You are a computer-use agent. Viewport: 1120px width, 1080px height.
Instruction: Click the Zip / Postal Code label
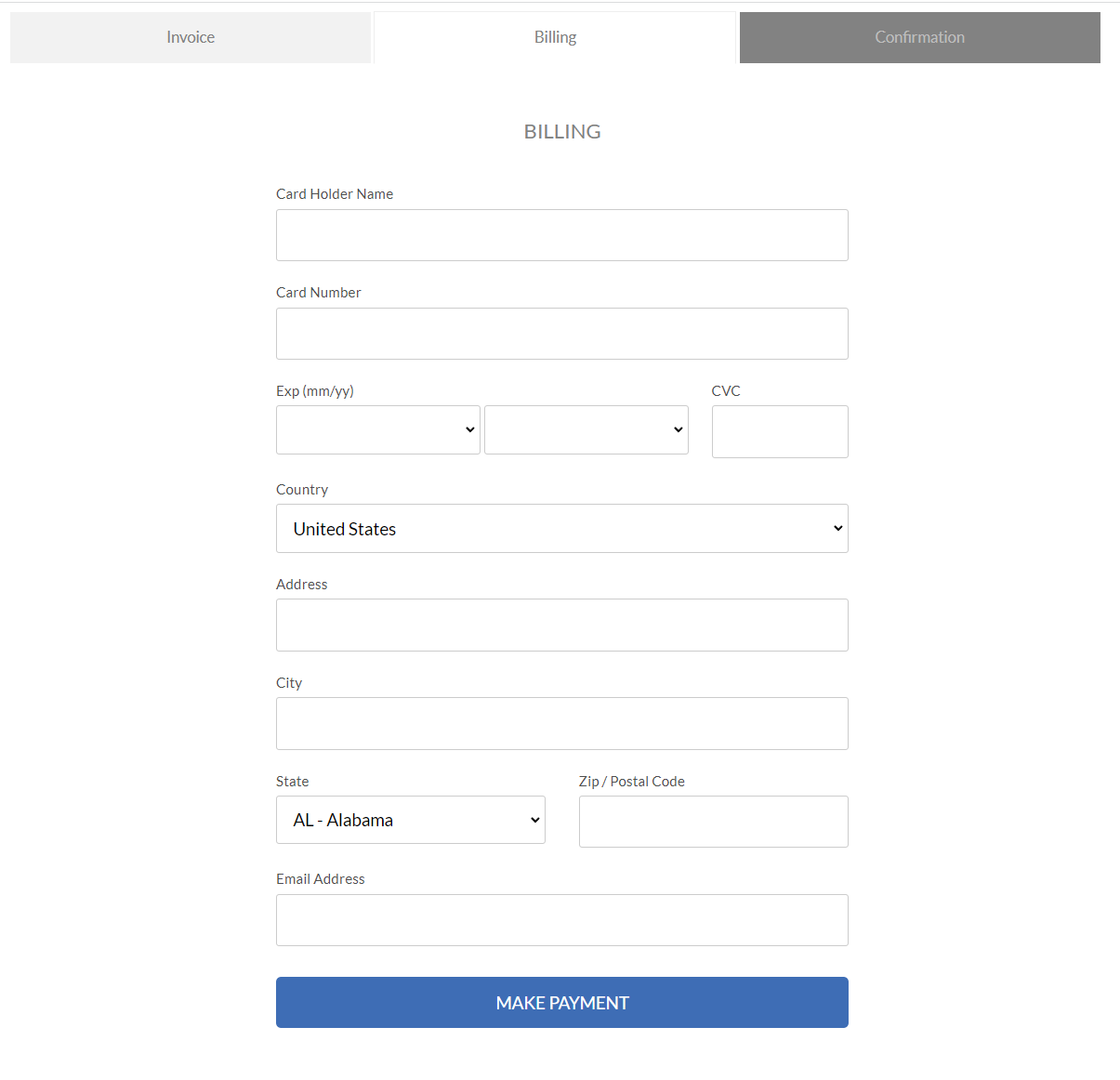coord(631,782)
